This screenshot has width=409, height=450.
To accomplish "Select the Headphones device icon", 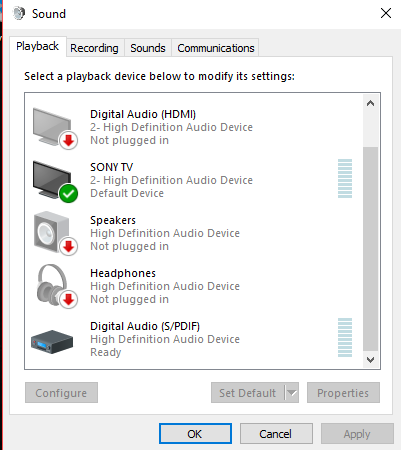I will click(56, 287).
